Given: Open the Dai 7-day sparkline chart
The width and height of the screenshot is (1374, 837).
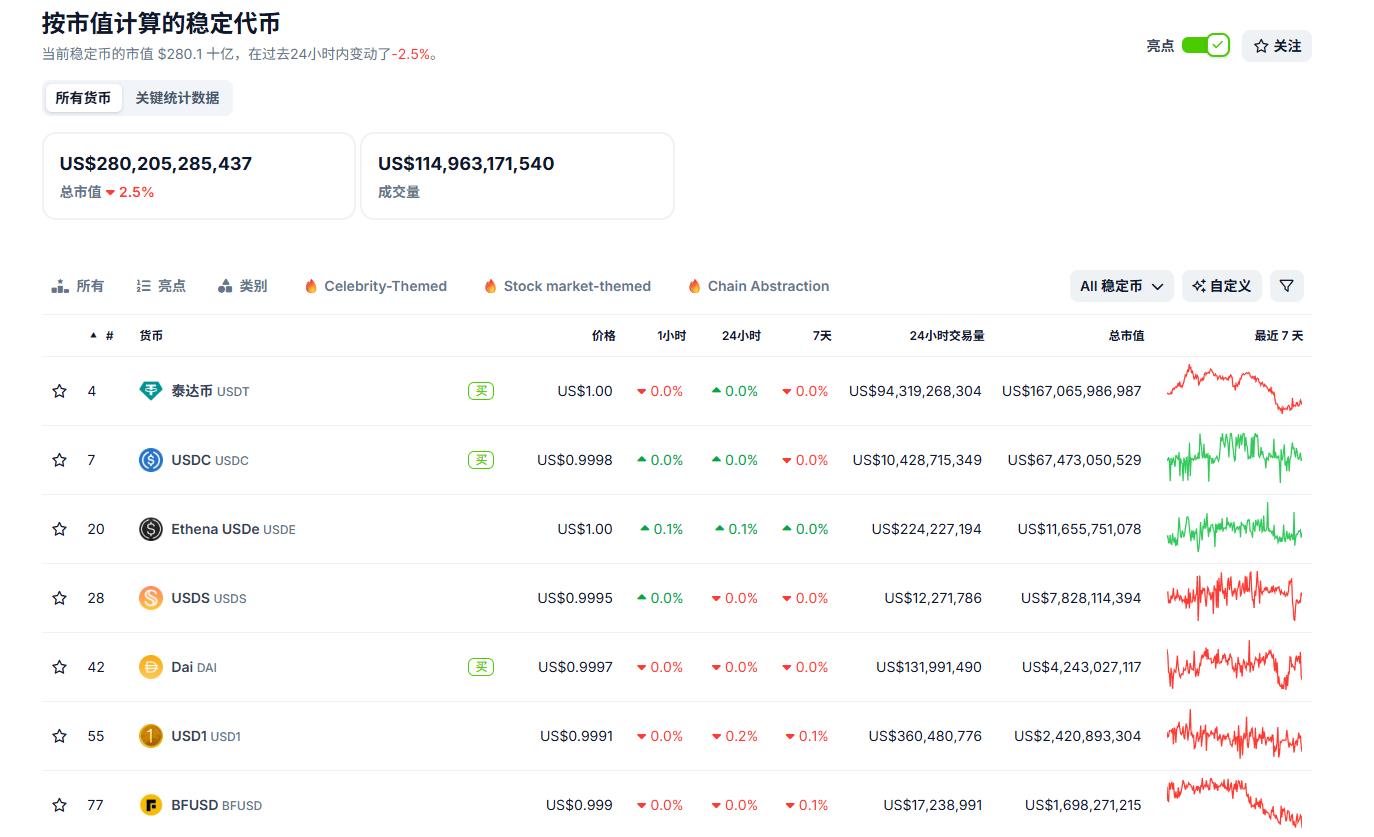Looking at the screenshot, I should pos(1235,666).
